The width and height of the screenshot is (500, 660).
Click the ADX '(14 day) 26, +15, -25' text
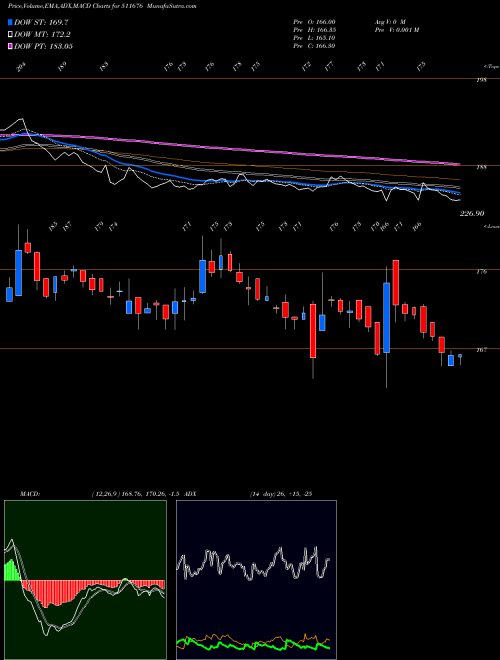[281, 494]
